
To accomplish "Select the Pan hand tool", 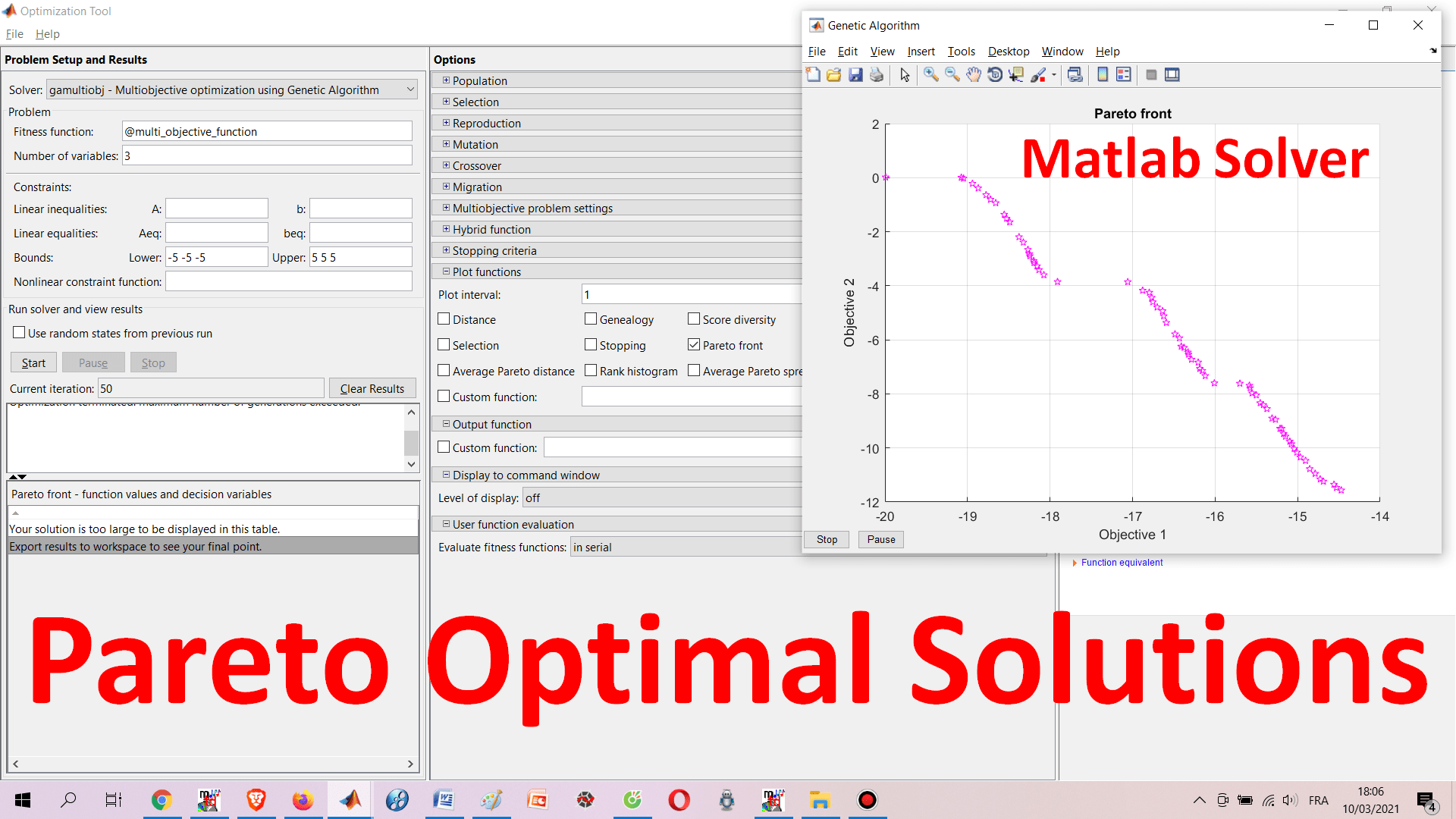I will [973, 74].
